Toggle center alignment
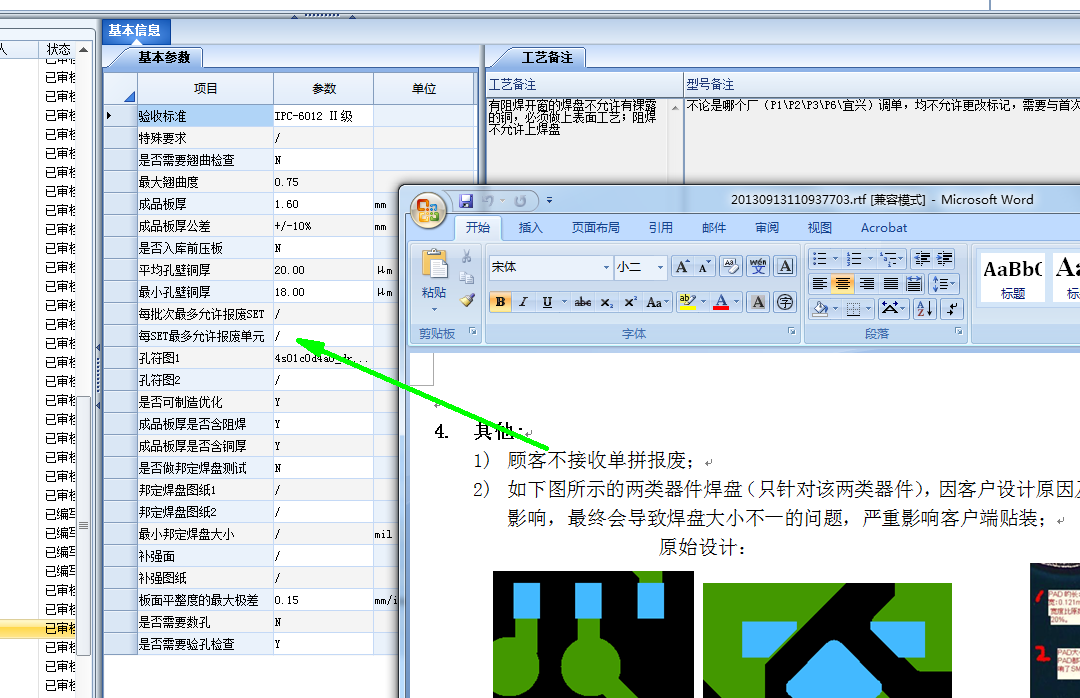The width and height of the screenshot is (1080, 698). [842, 284]
